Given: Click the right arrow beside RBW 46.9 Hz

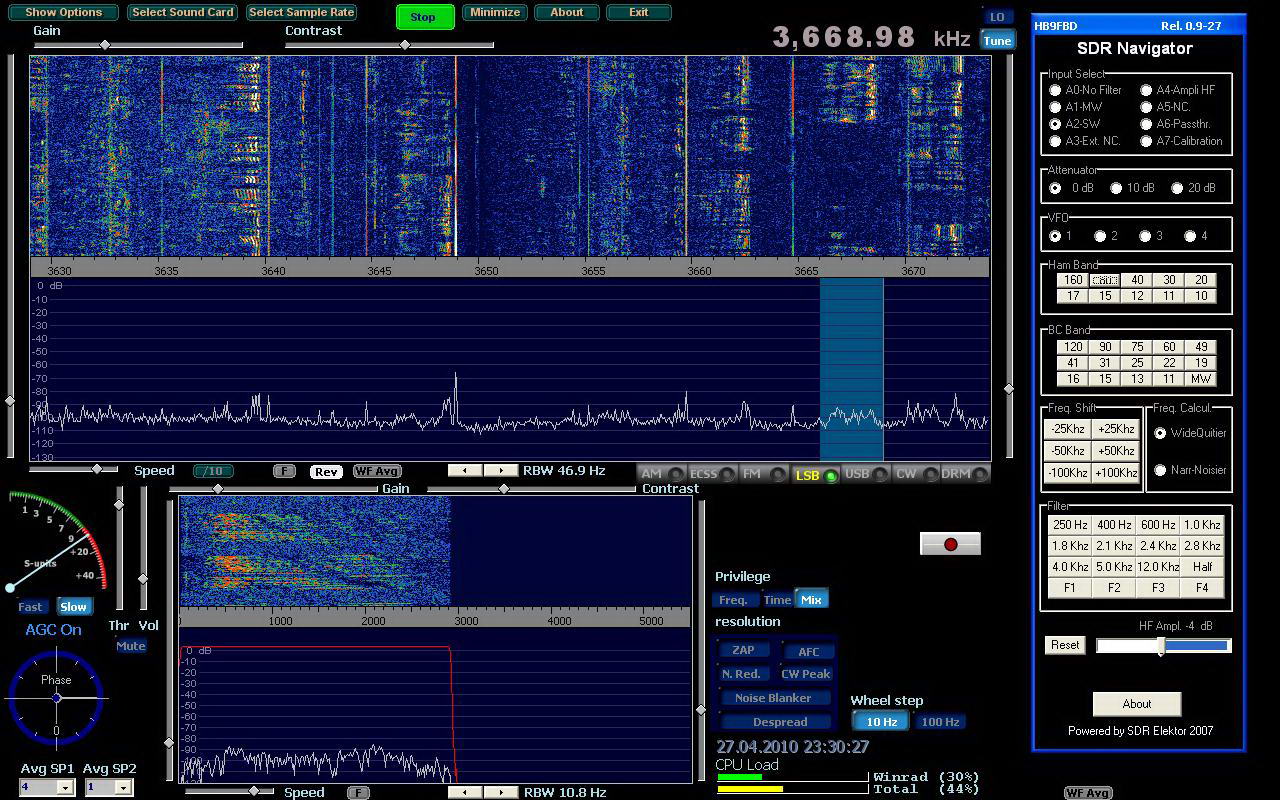Looking at the screenshot, I should click(x=500, y=470).
